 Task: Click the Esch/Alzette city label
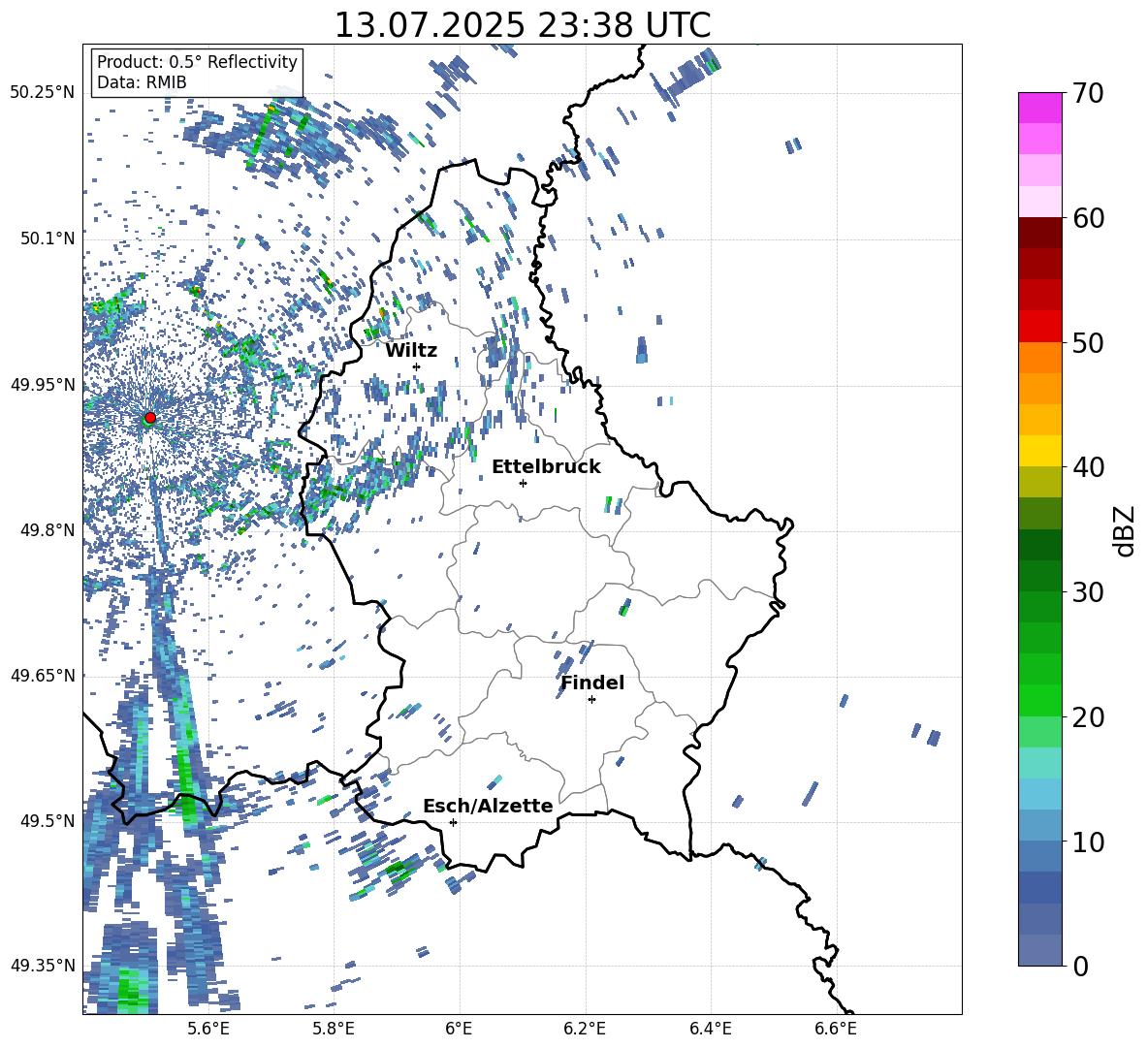click(488, 806)
